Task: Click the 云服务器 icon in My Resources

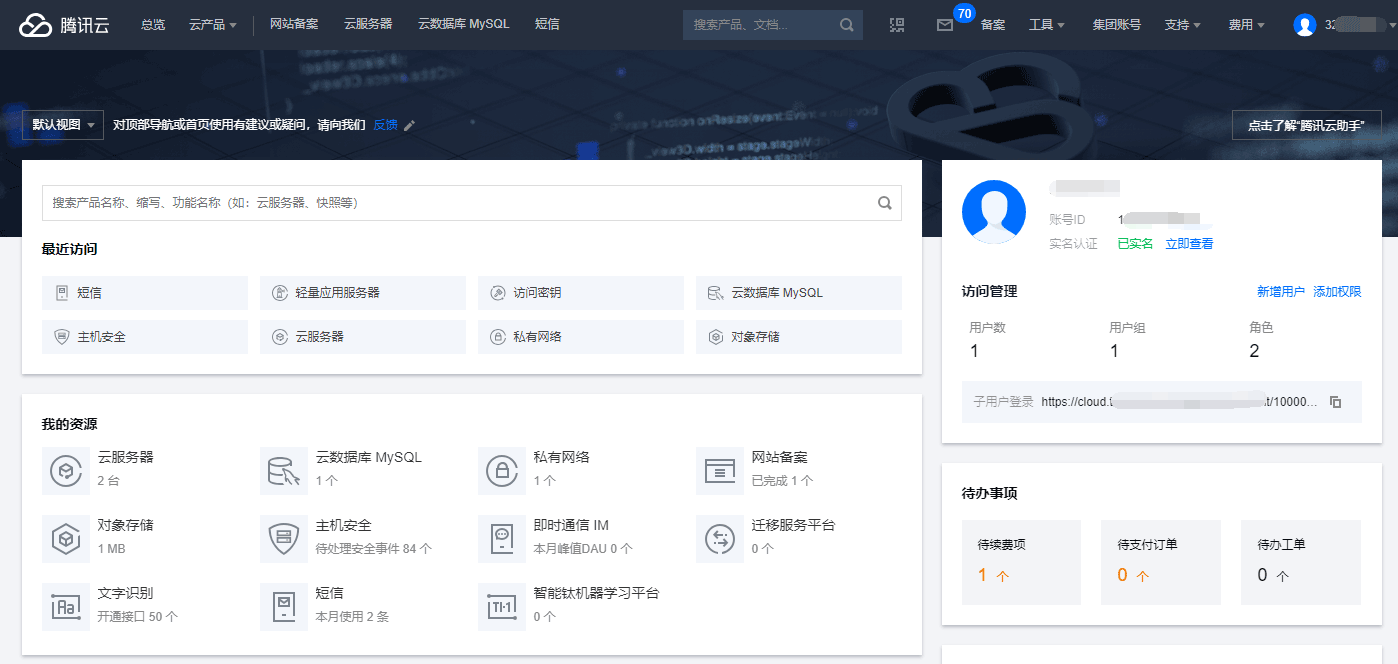Action: click(66, 470)
